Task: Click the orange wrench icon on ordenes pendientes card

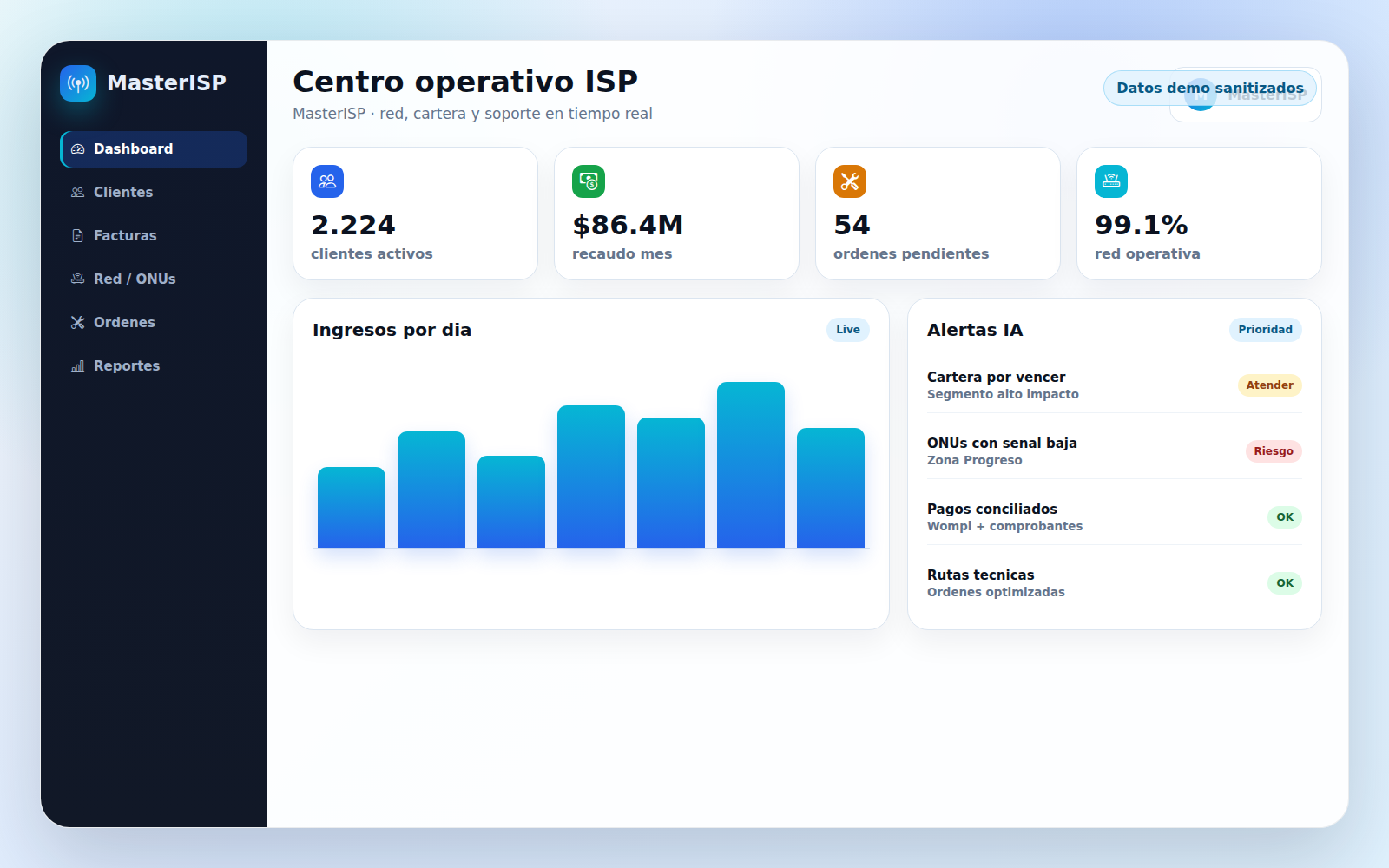Action: [850, 181]
